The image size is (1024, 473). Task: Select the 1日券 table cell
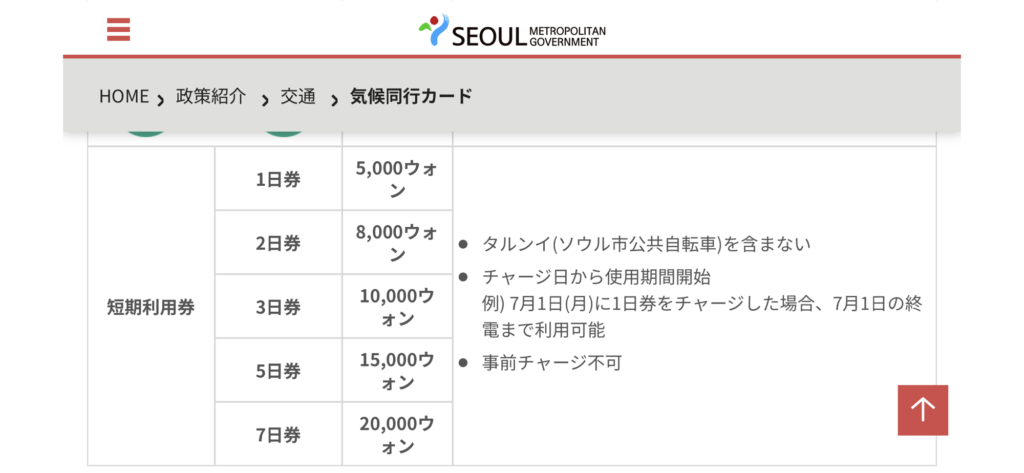pyautogui.click(x=278, y=179)
